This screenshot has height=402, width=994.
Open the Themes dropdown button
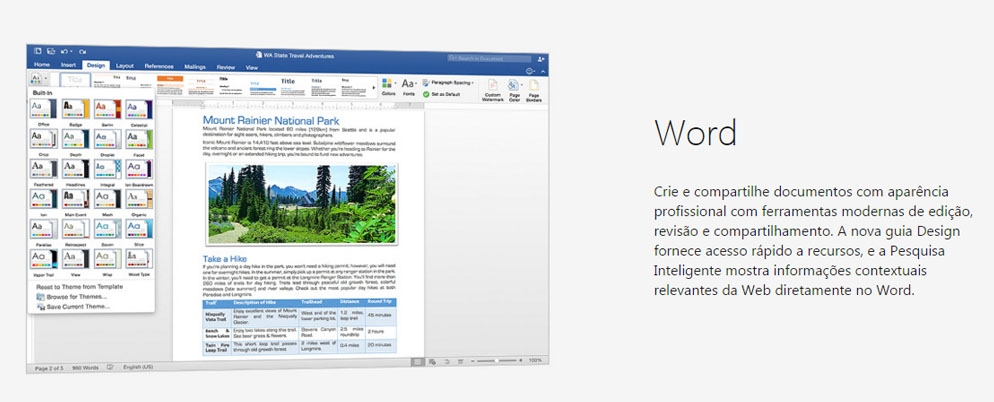(x=38, y=79)
